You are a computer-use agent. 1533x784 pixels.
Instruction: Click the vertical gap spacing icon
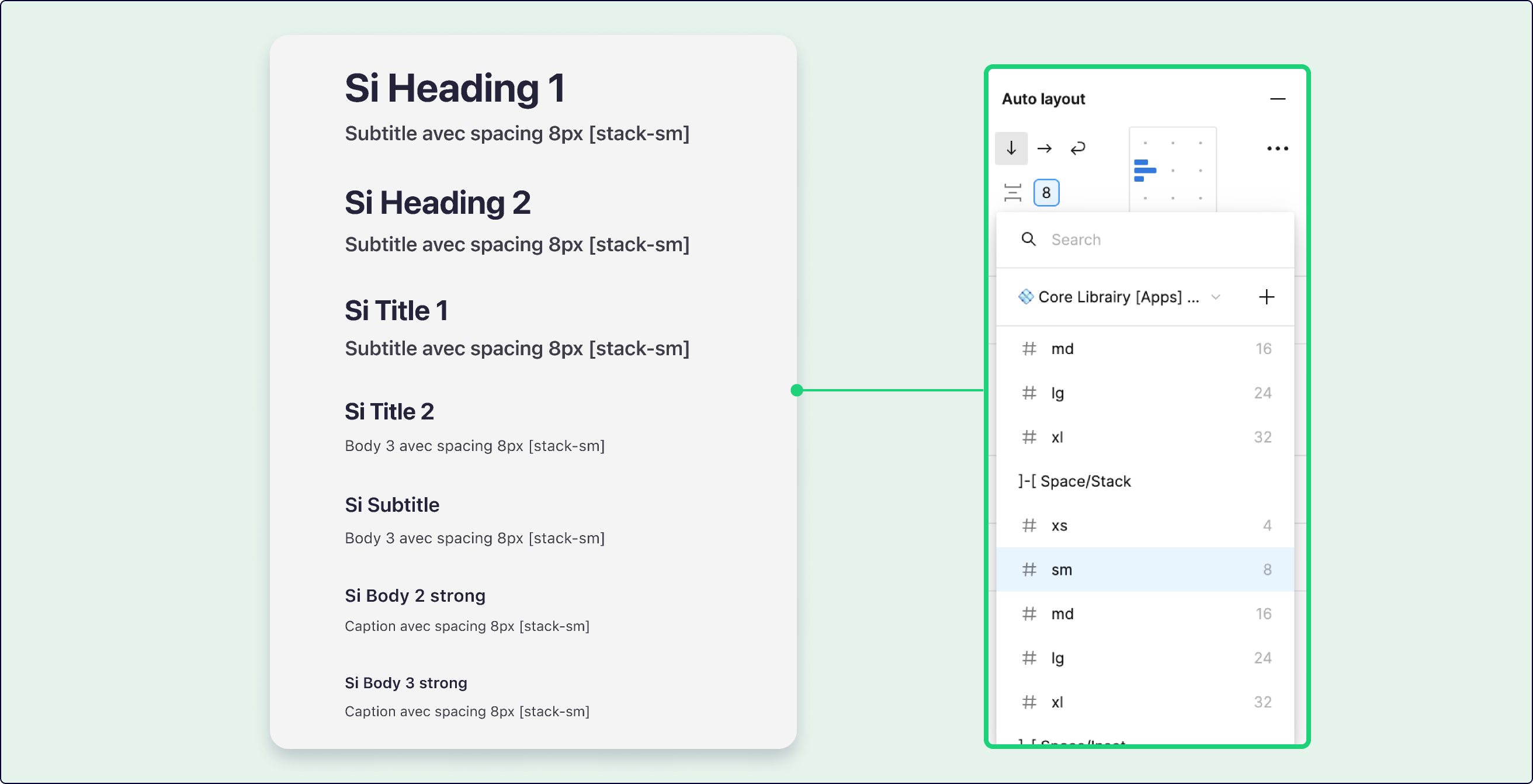[1013, 192]
